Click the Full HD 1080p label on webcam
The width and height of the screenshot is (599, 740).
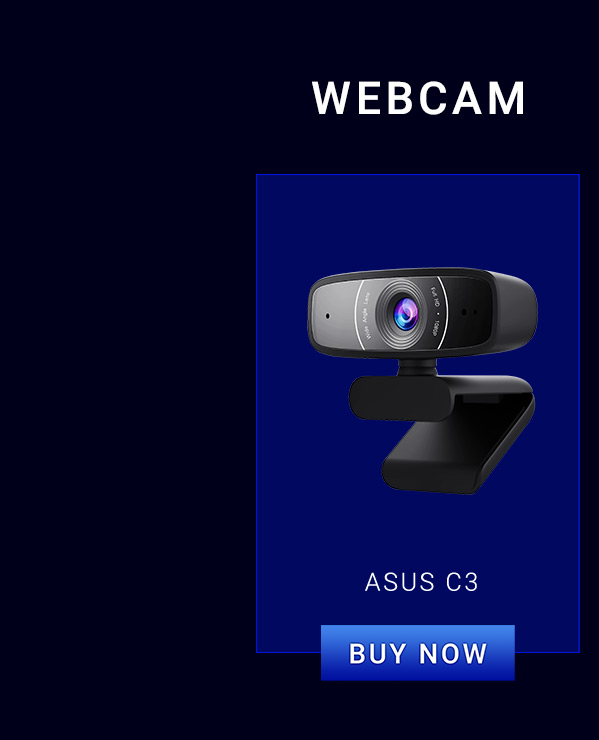coord(436,311)
